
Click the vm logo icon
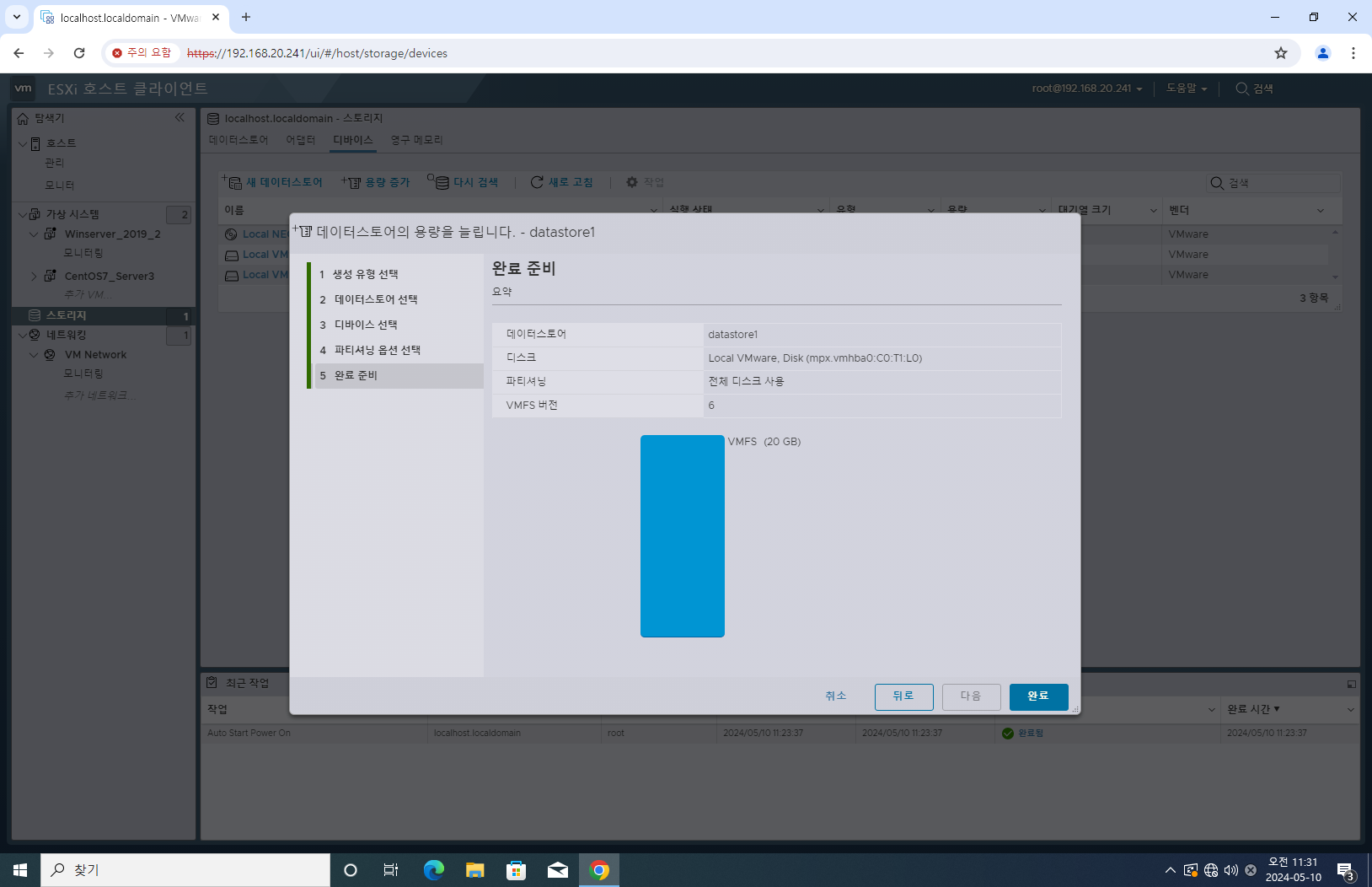coord(24,88)
